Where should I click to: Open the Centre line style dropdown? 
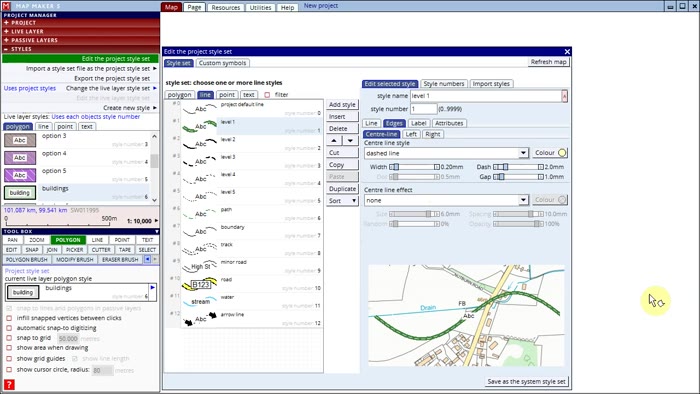523,153
